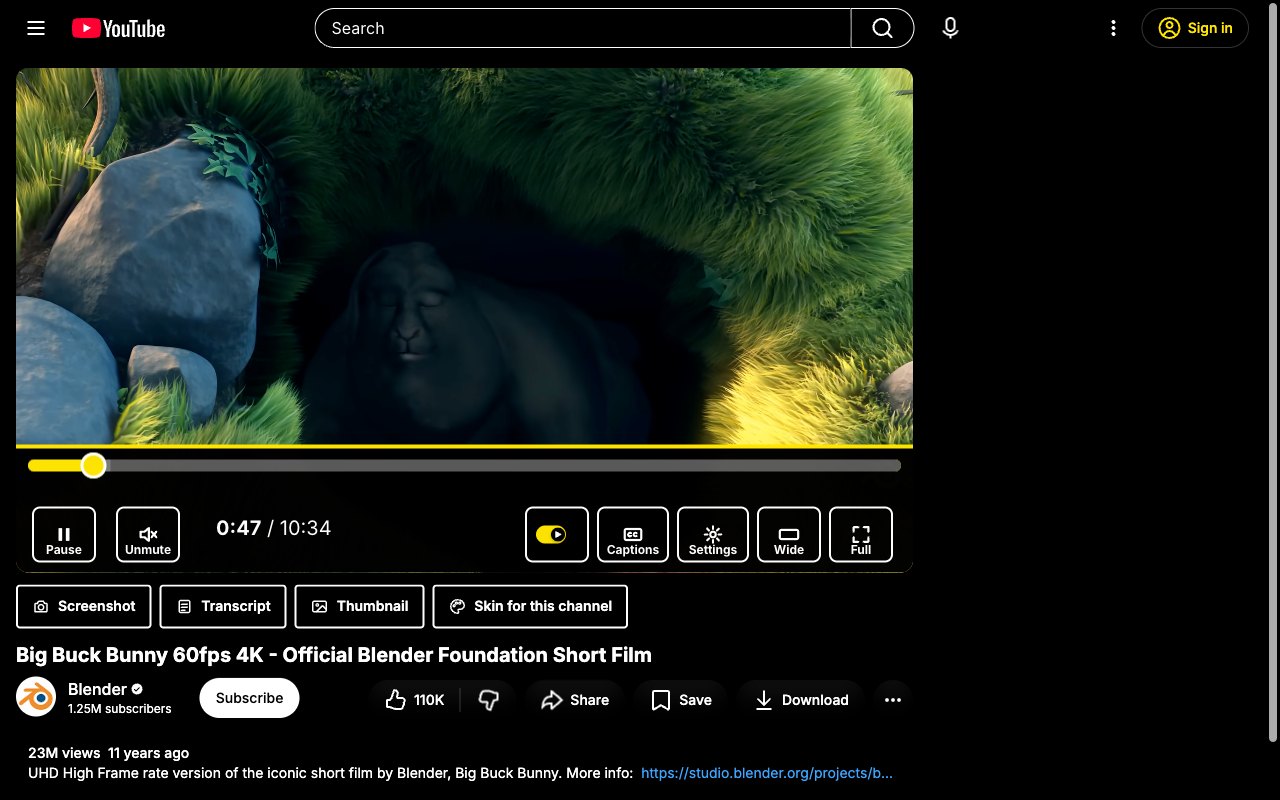Screen dimensions: 1280x800
Task: Click the yellow progress bar scrubber handle
Action: [93, 465]
